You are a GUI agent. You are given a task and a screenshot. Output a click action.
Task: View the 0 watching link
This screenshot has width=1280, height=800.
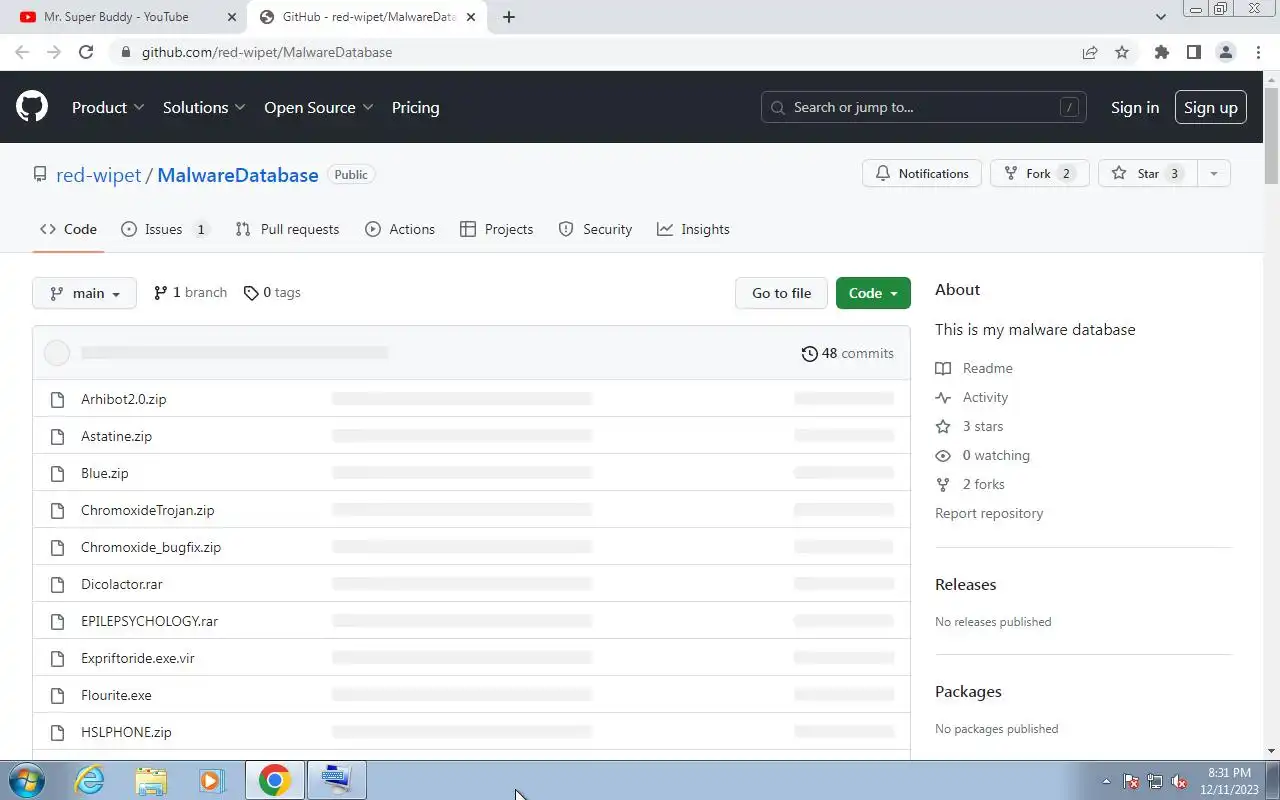[982, 455]
